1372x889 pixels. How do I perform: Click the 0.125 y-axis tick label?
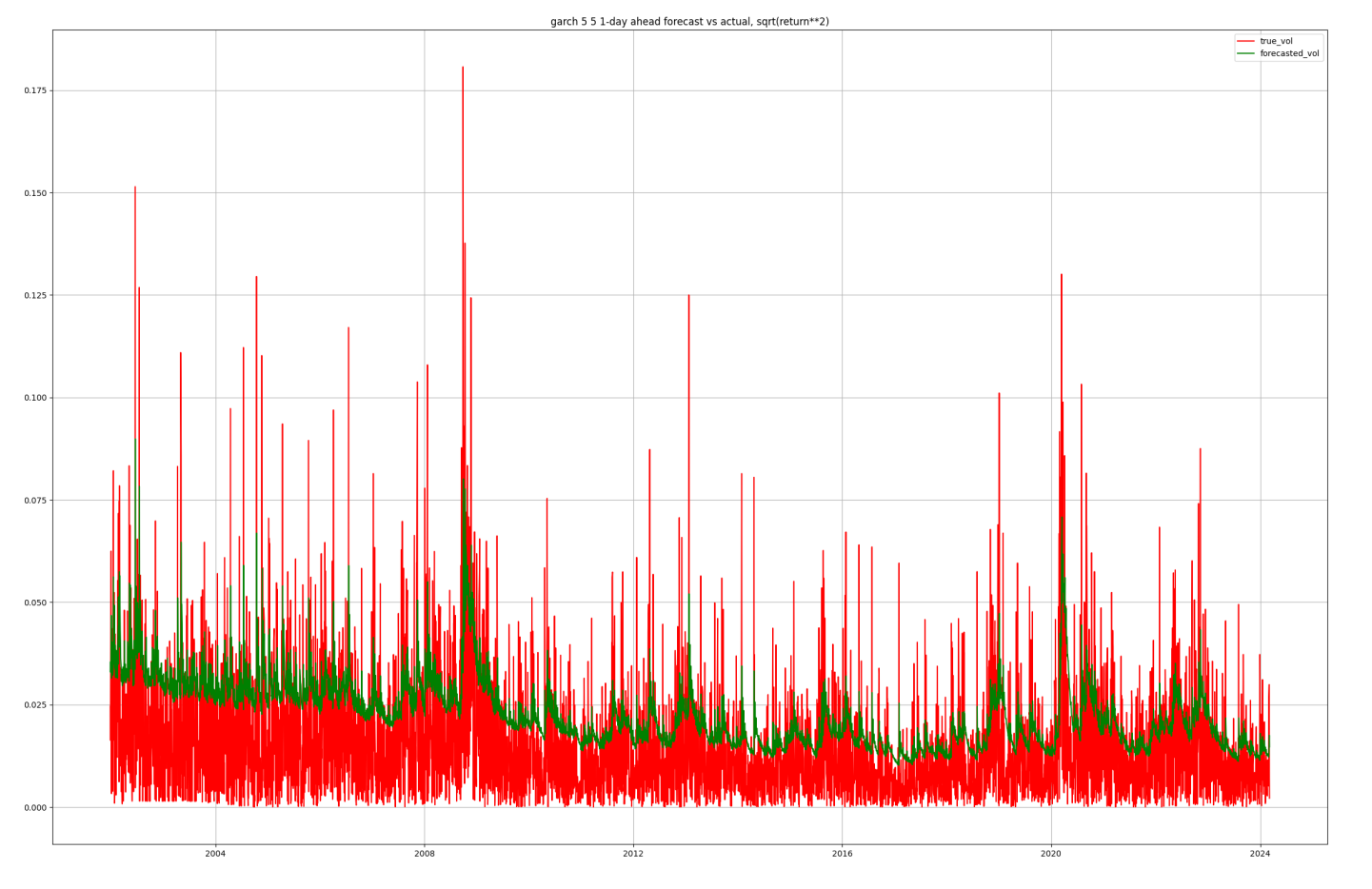coord(35,295)
